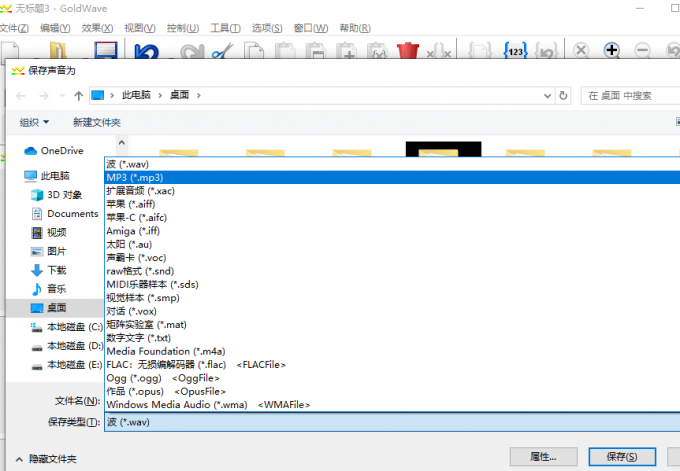Screen dimensions: 680x471
Task: Refresh the folder view in dialog
Action: click(x=563, y=95)
